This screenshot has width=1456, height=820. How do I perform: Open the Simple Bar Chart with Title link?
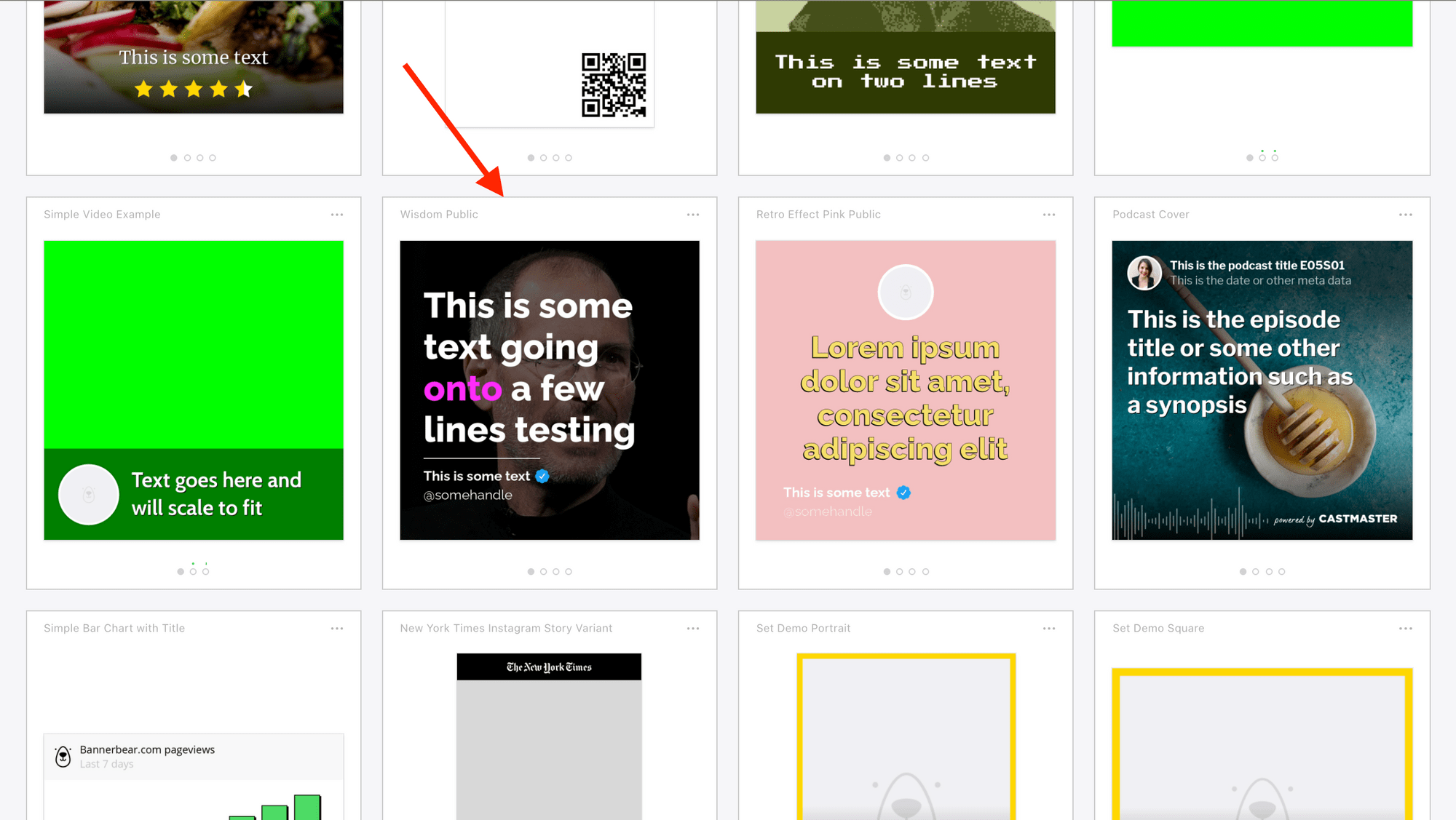coord(114,629)
